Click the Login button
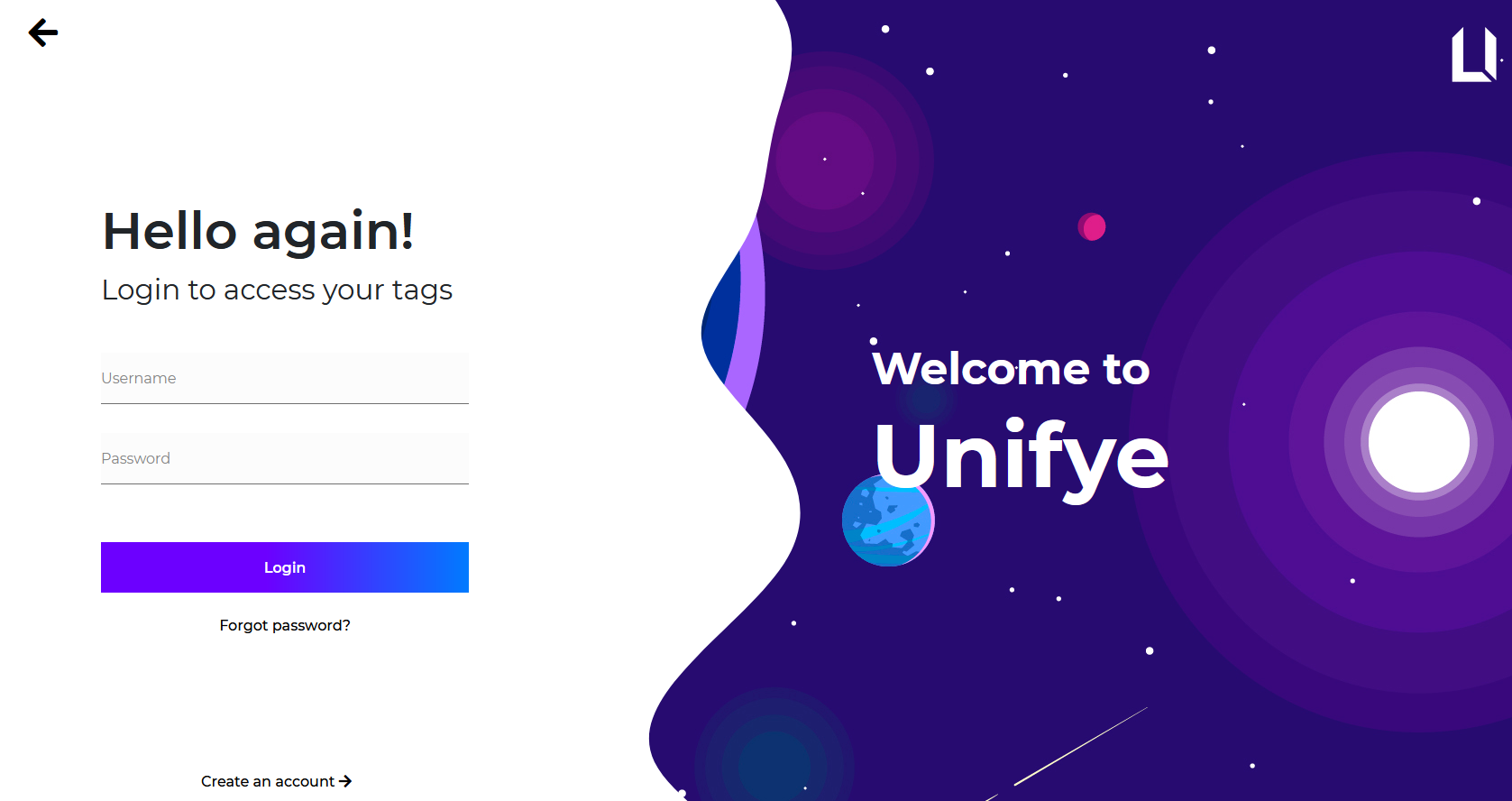The image size is (1512, 801). (x=285, y=567)
